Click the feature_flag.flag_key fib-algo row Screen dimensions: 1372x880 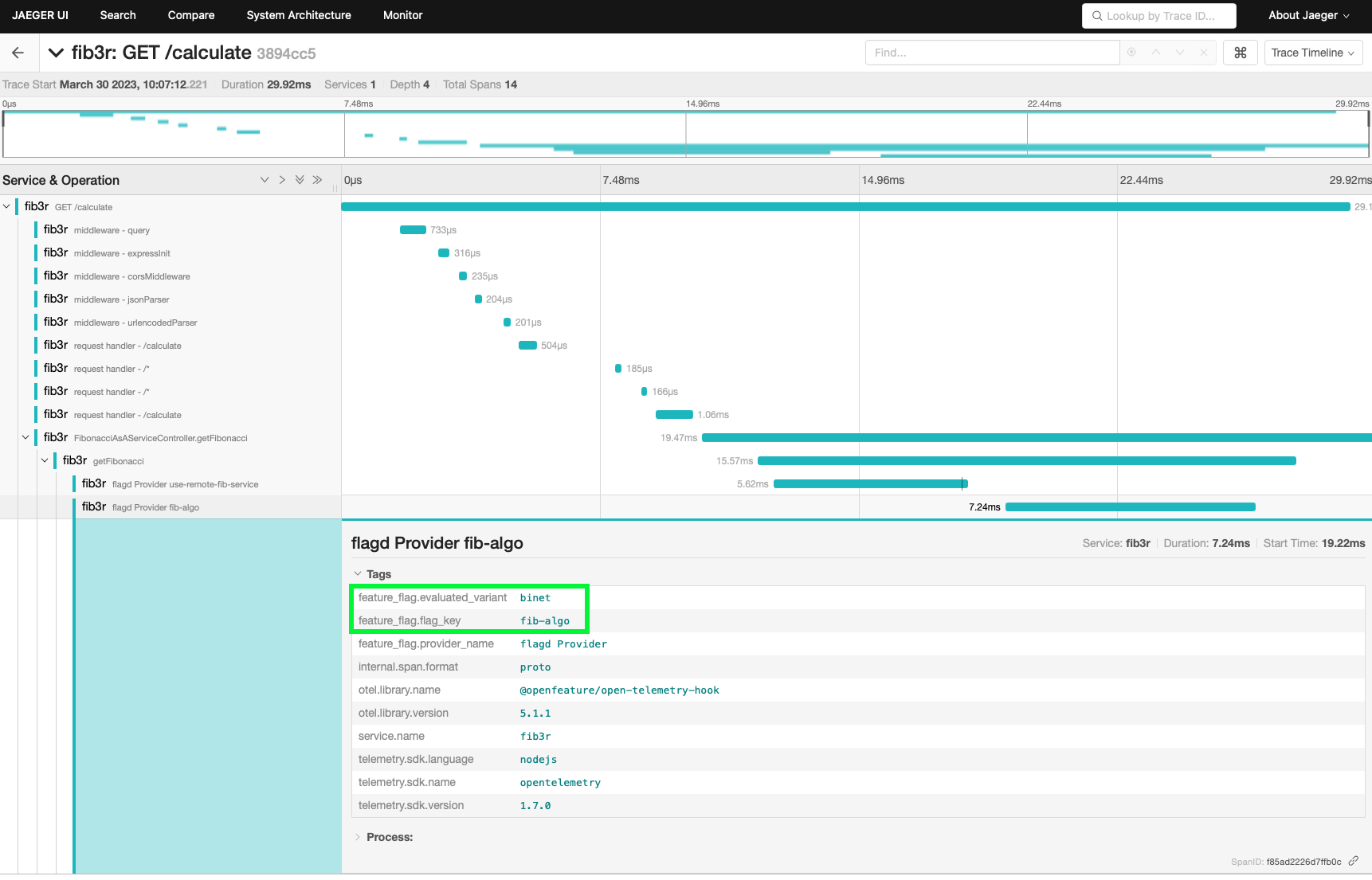[858, 620]
